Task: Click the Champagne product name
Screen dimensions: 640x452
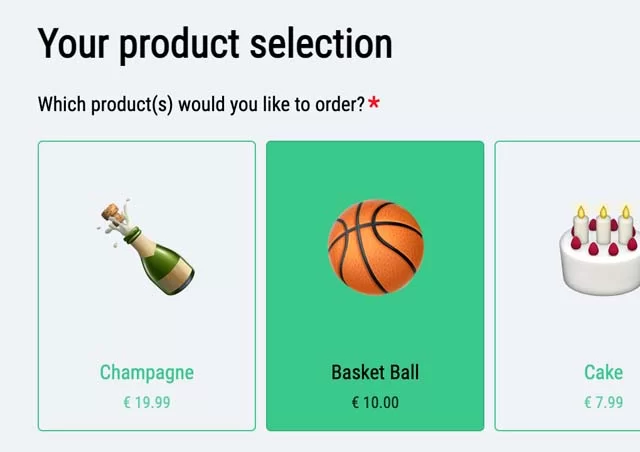Action: coord(147,373)
